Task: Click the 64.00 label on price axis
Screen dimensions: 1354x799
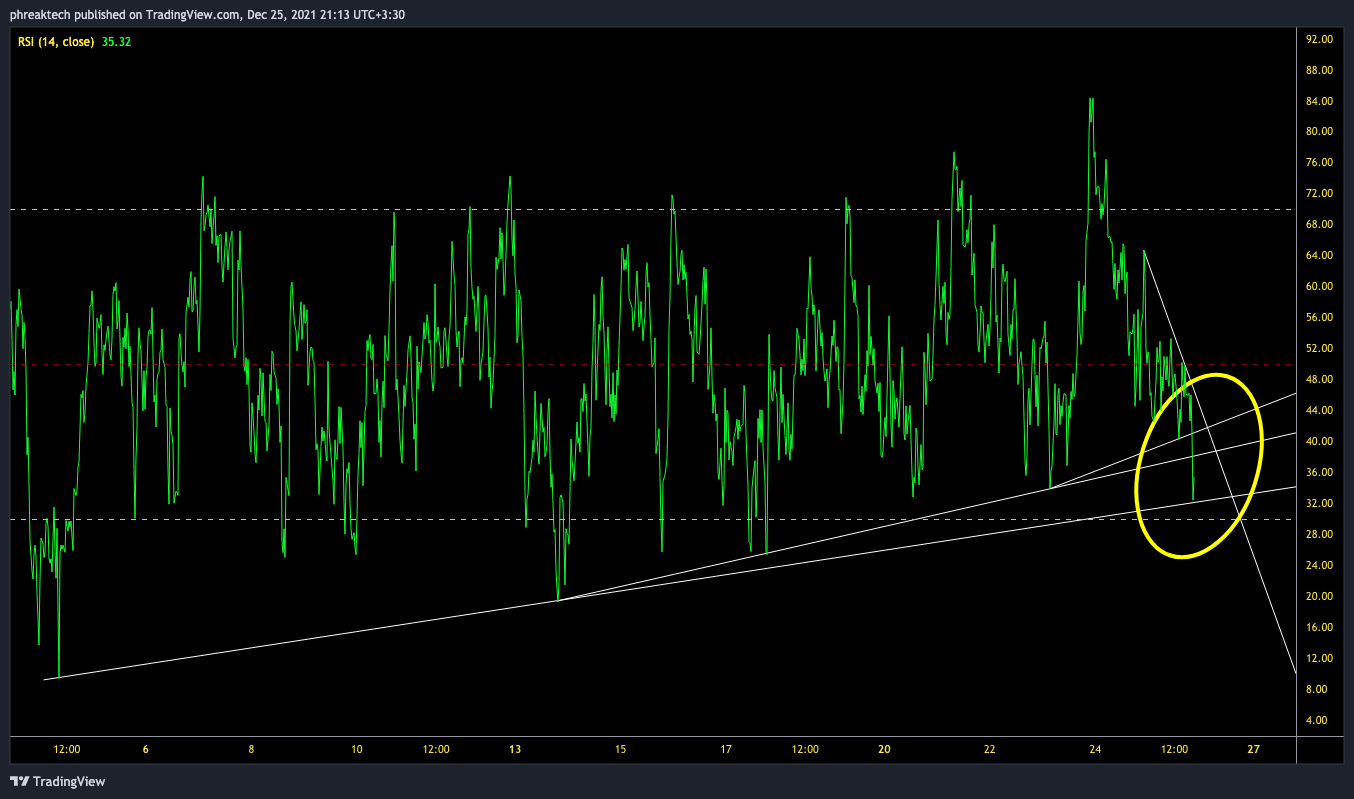Action: click(1320, 255)
